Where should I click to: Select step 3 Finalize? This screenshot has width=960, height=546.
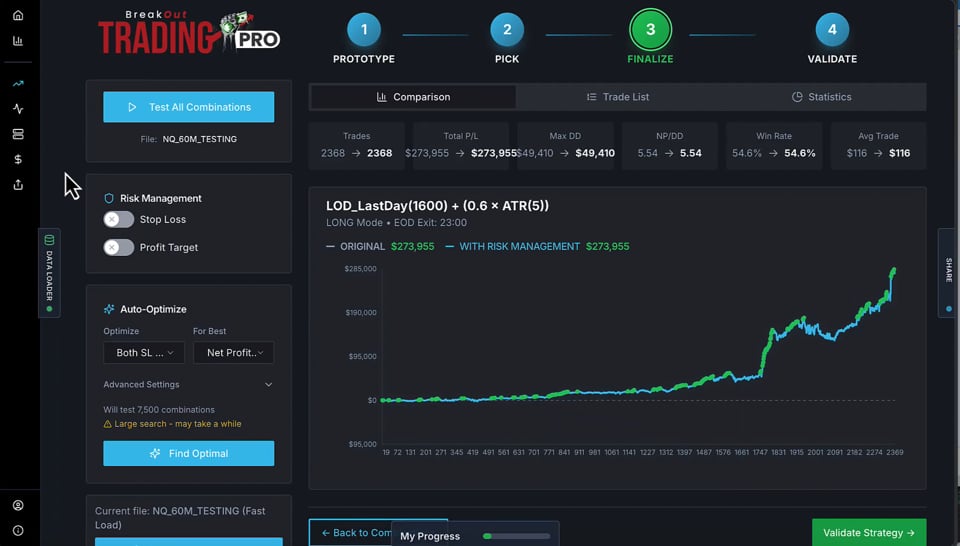(x=650, y=29)
